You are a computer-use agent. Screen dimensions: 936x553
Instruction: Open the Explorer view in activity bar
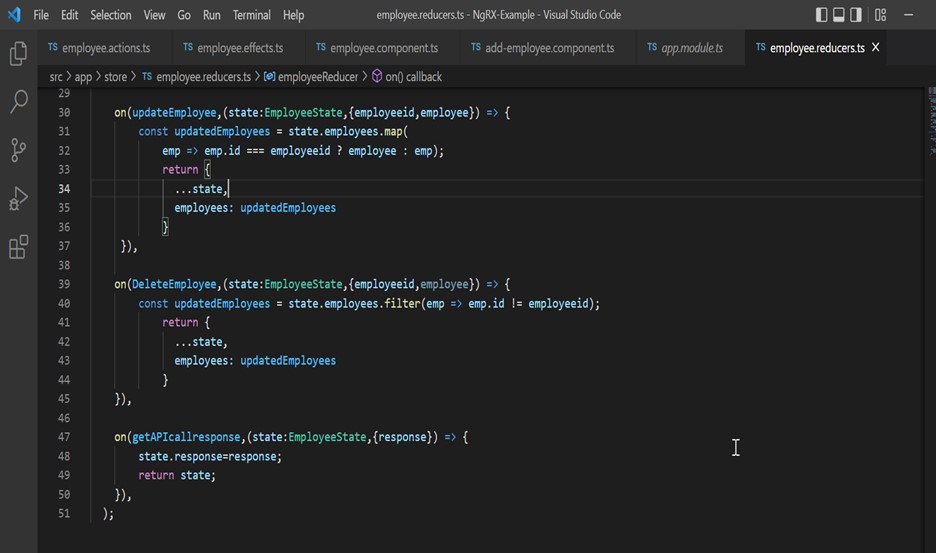point(18,54)
